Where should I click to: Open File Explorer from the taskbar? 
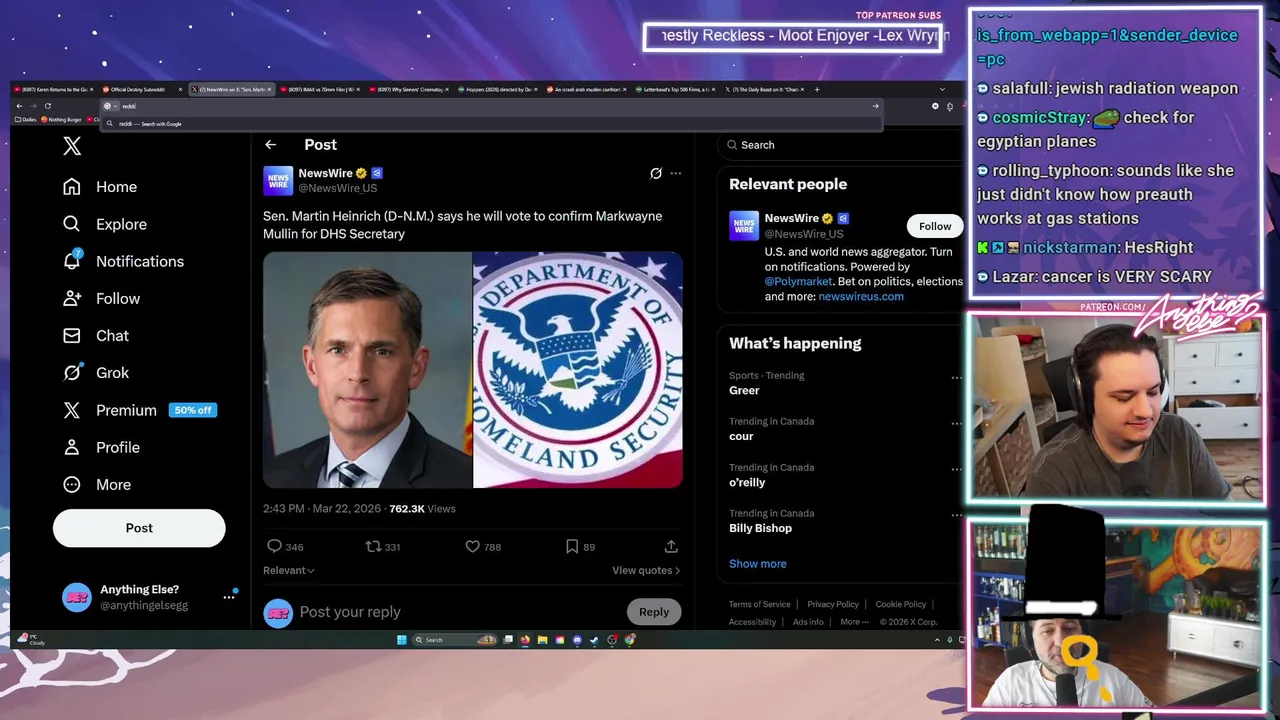542,640
